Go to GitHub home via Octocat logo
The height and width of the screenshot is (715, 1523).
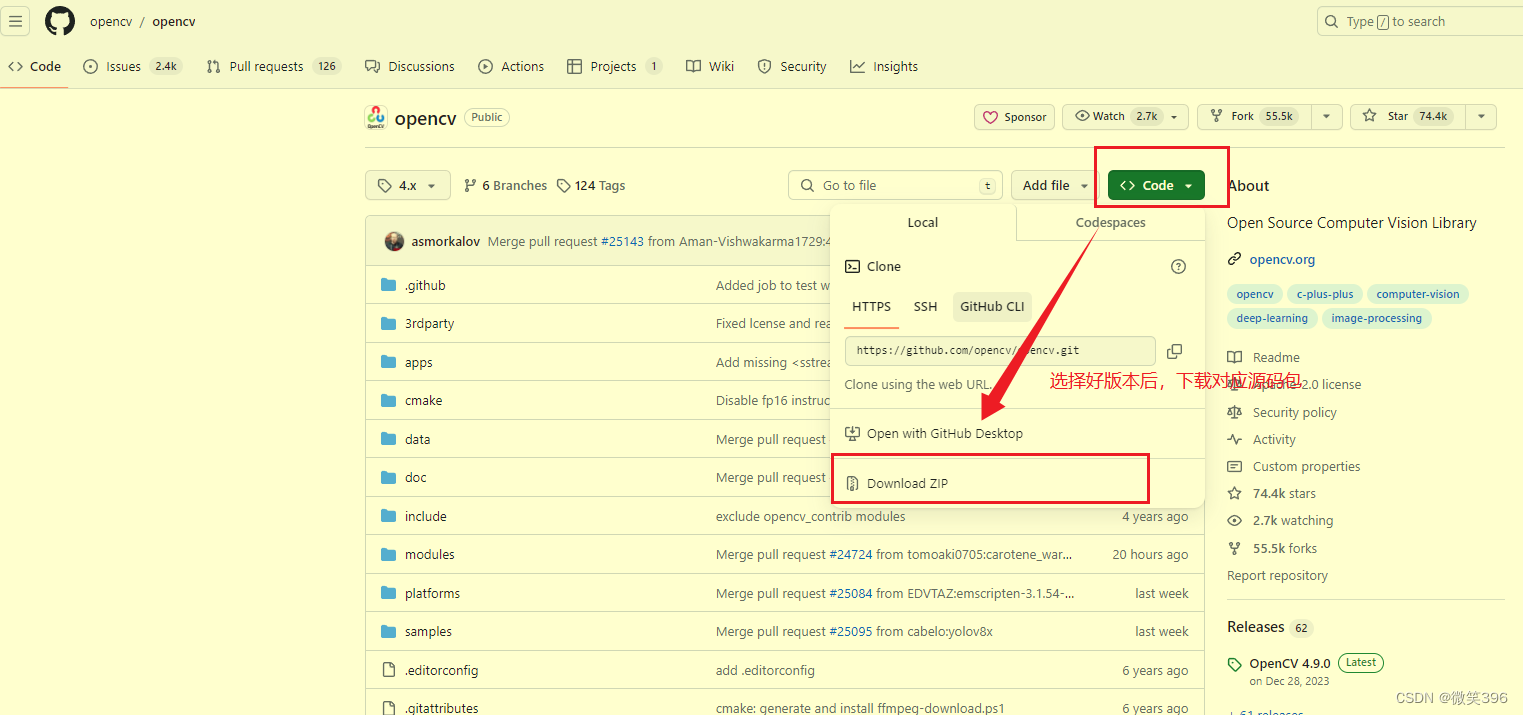point(60,21)
